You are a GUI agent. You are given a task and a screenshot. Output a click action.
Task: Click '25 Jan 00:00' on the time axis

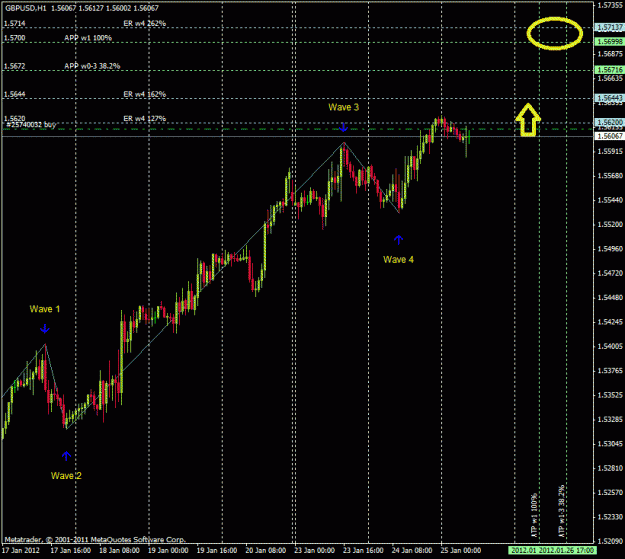pos(461,550)
